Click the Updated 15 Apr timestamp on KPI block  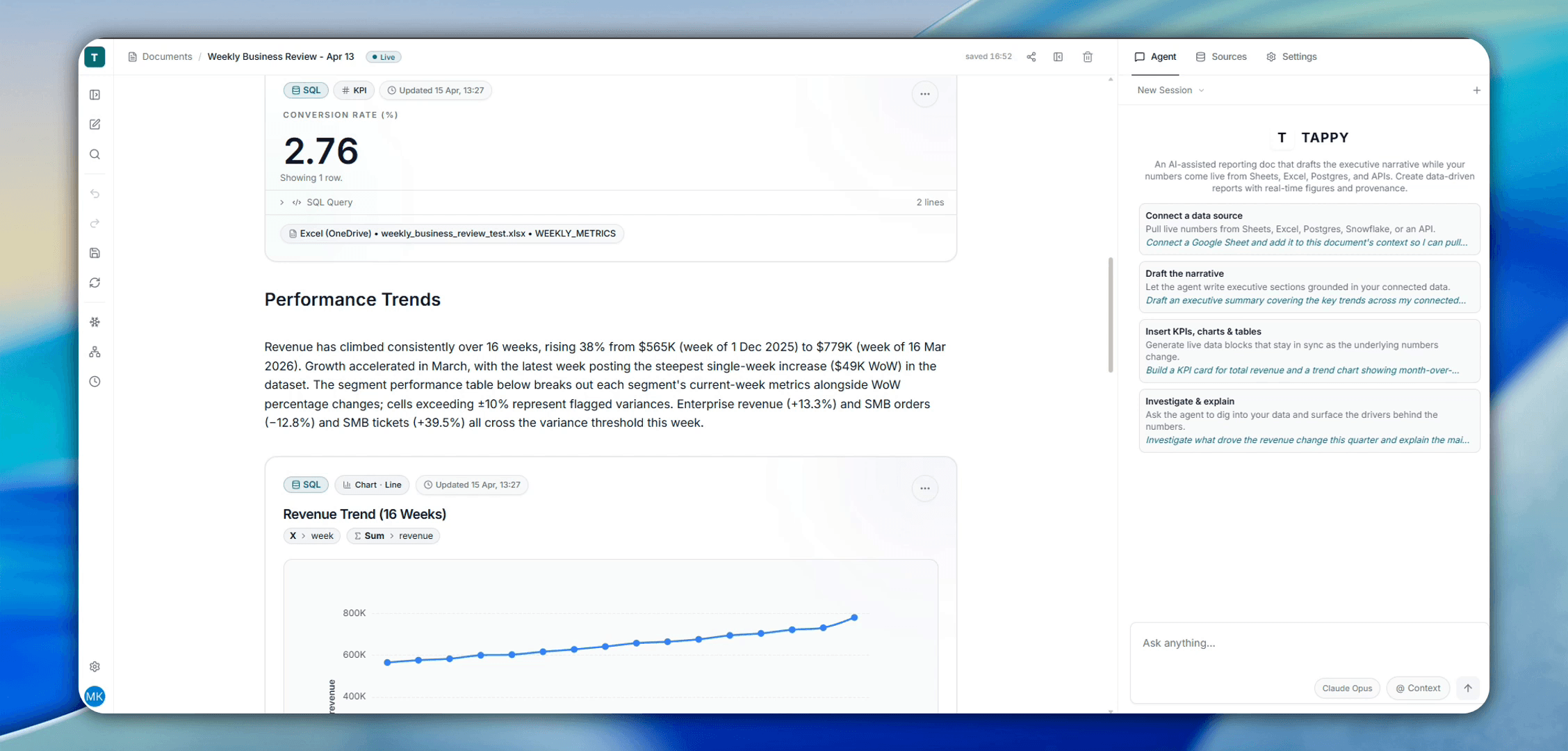click(436, 90)
